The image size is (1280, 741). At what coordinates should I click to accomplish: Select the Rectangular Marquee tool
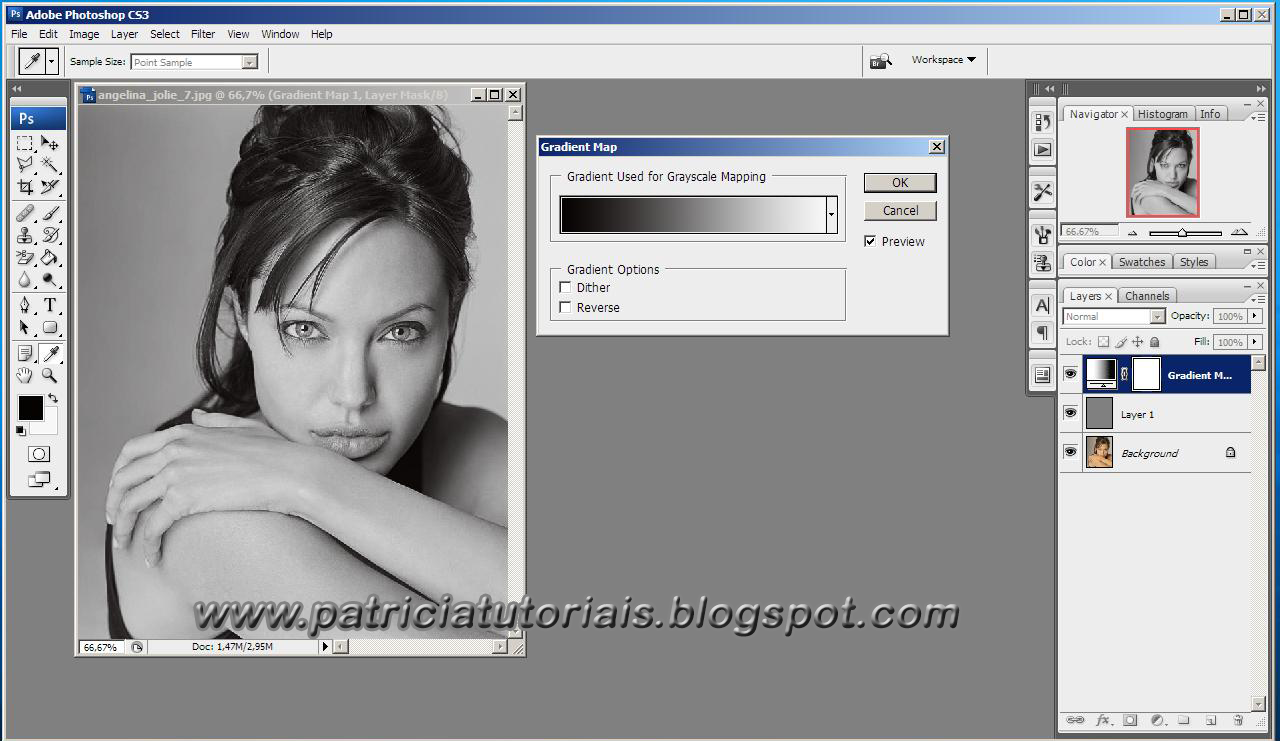[26, 144]
